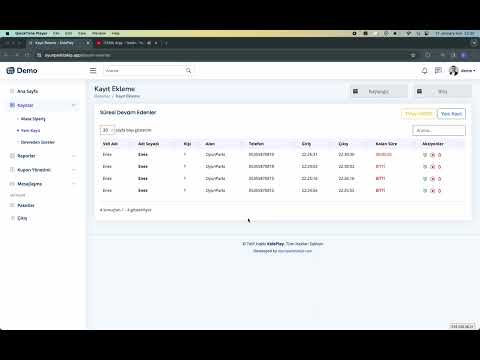The image size is (480, 360).
Task: Open the rows-per-page dropdown
Action: click(x=107, y=130)
